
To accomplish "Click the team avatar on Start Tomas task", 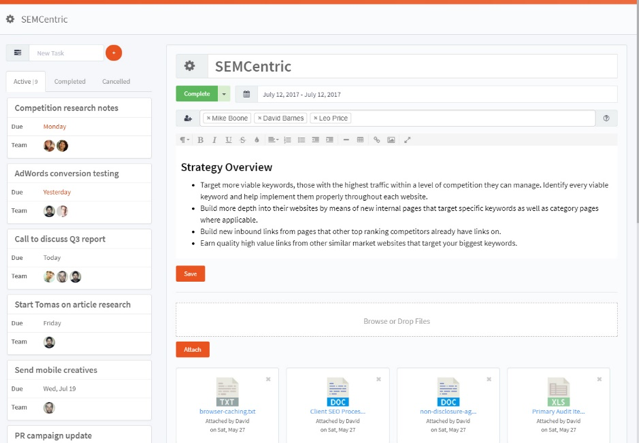I will click(x=49, y=342).
